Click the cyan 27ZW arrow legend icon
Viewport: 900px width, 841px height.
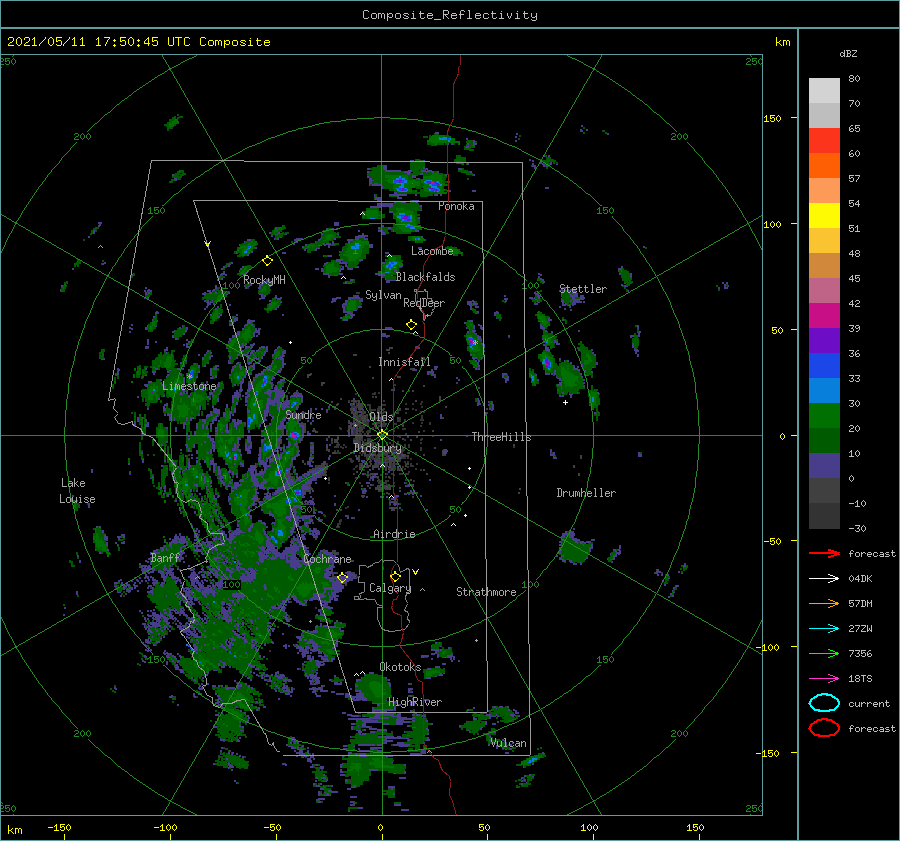pos(824,628)
